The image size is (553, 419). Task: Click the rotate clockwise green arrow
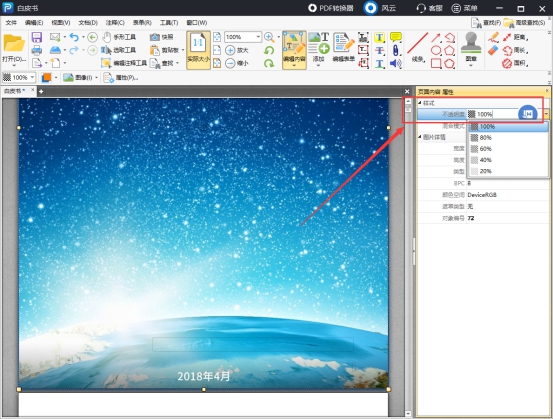coord(269,63)
